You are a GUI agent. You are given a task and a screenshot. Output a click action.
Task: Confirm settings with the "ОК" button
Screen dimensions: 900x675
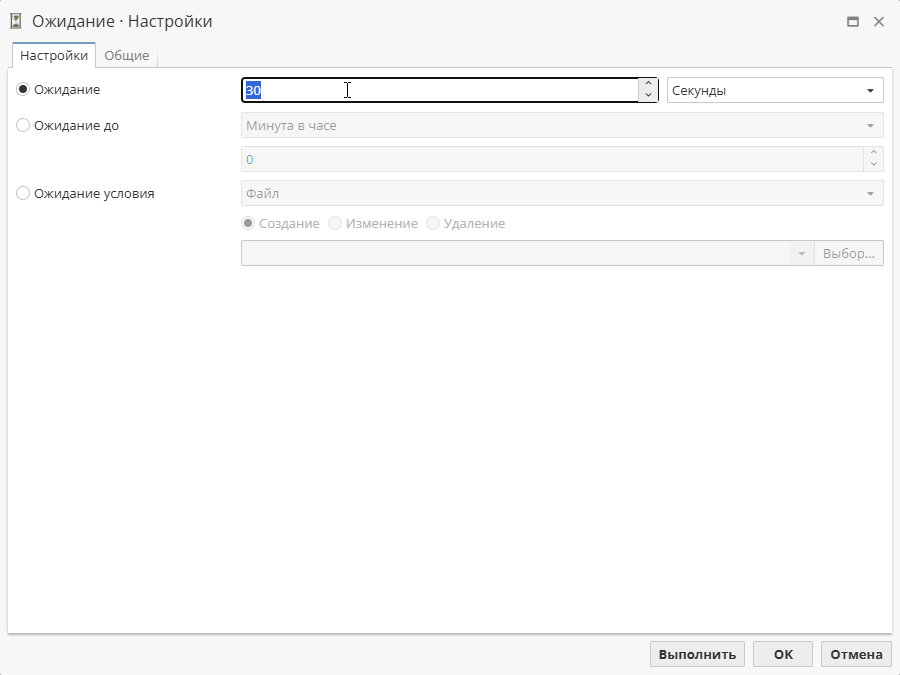tap(782, 653)
